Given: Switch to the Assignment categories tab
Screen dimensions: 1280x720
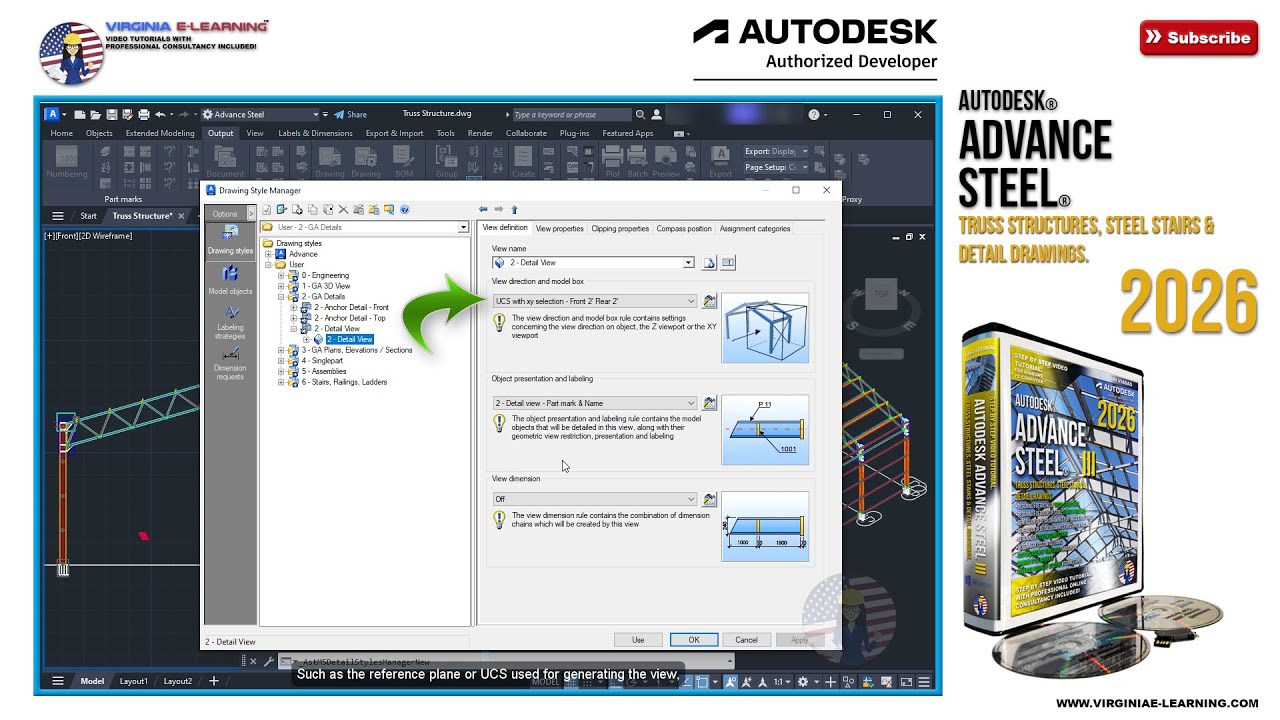Looking at the screenshot, I should [x=755, y=229].
